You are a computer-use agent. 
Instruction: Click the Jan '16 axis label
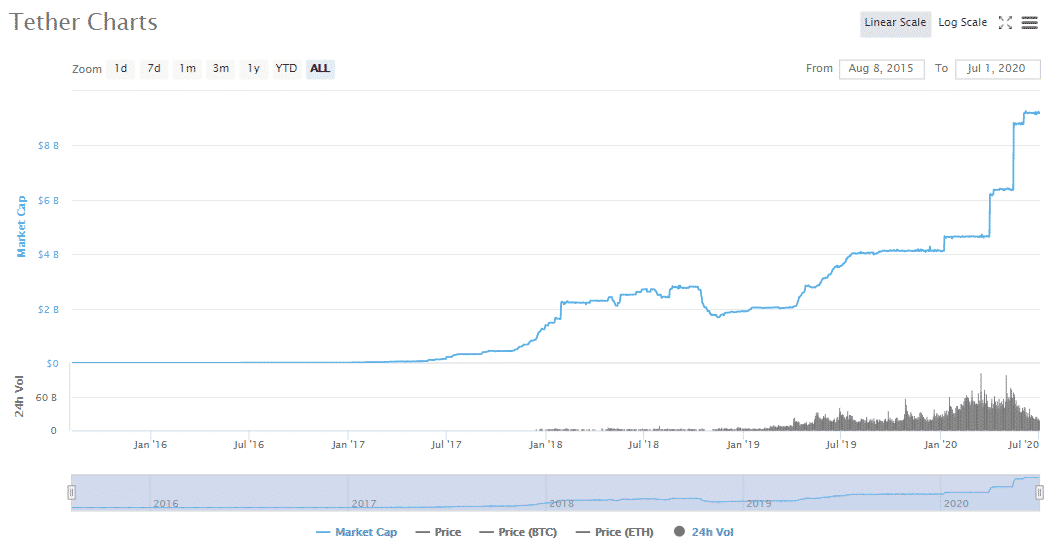pos(150,444)
